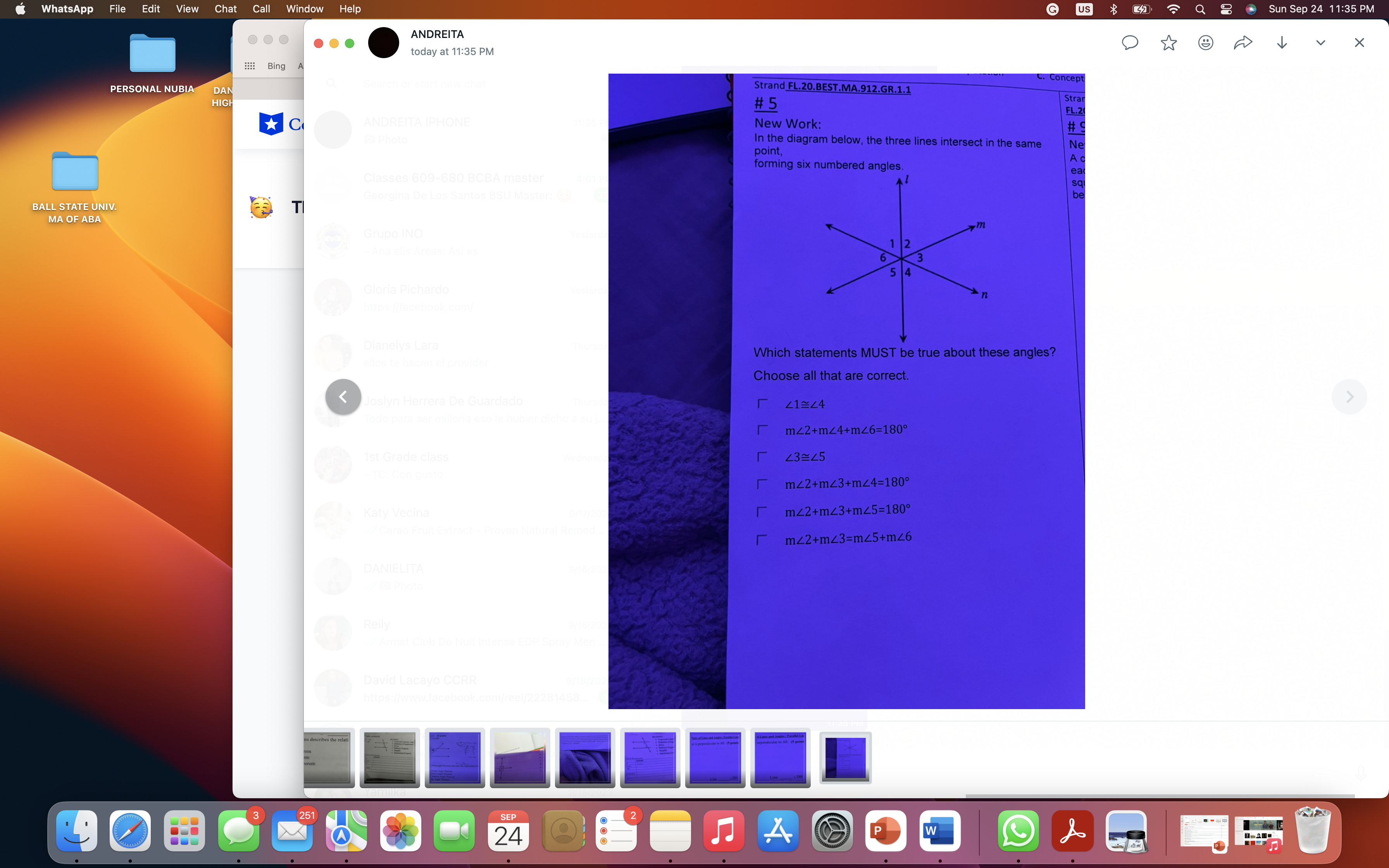Go to the previous photo with the left arrow
The width and height of the screenshot is (1389, 868).
[x=343, y=397]
